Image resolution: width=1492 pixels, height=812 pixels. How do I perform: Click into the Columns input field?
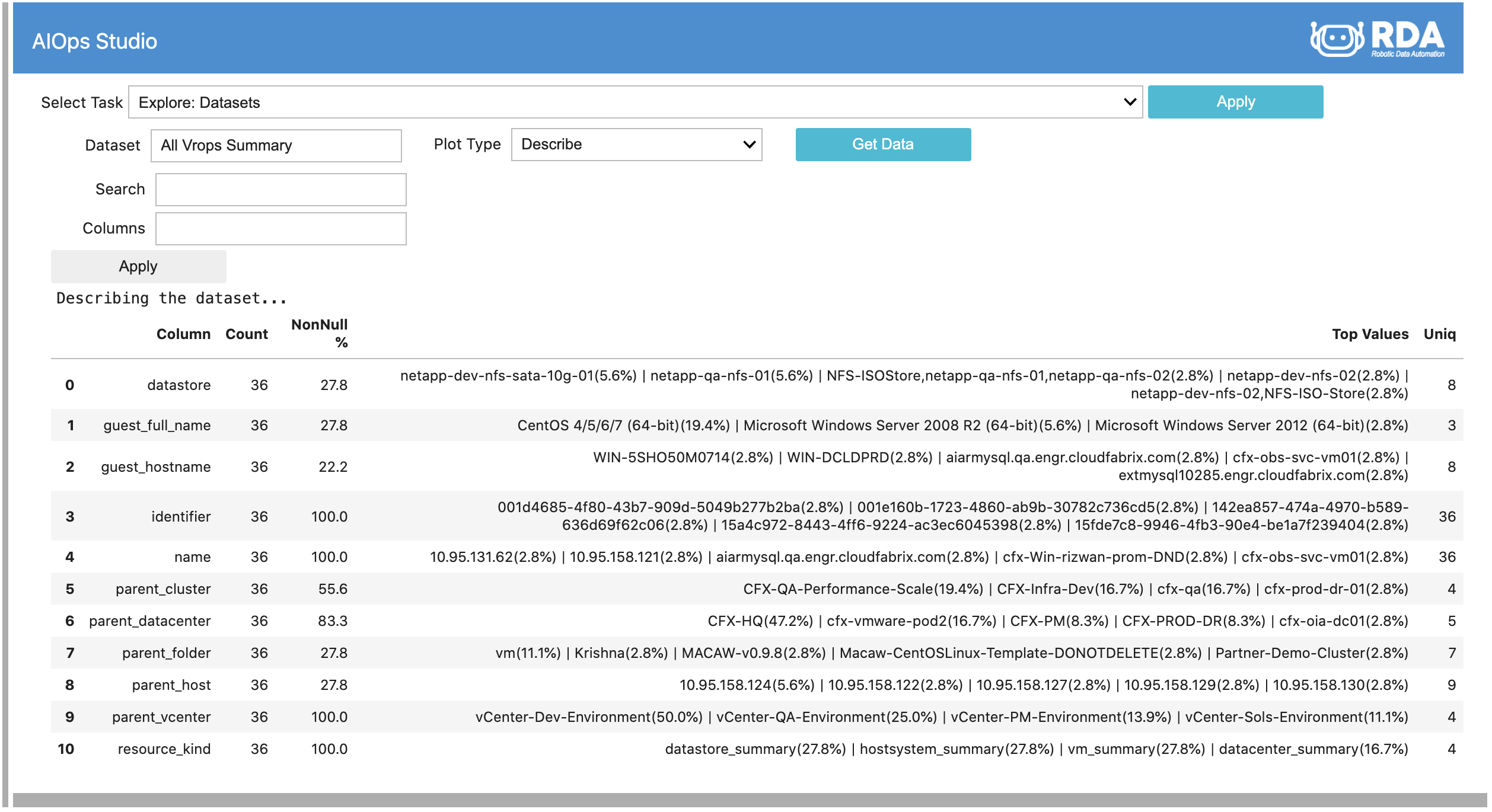coord(280,228)
